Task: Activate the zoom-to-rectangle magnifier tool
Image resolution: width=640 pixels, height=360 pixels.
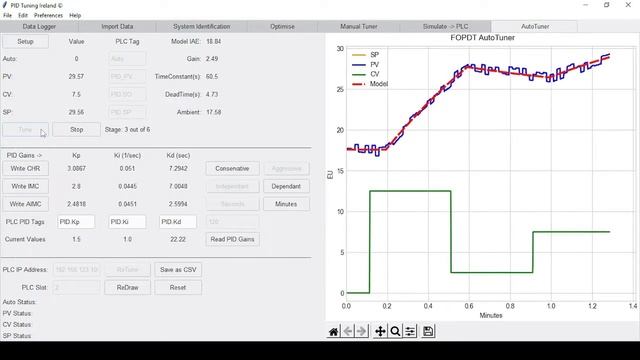Action: 395,331
